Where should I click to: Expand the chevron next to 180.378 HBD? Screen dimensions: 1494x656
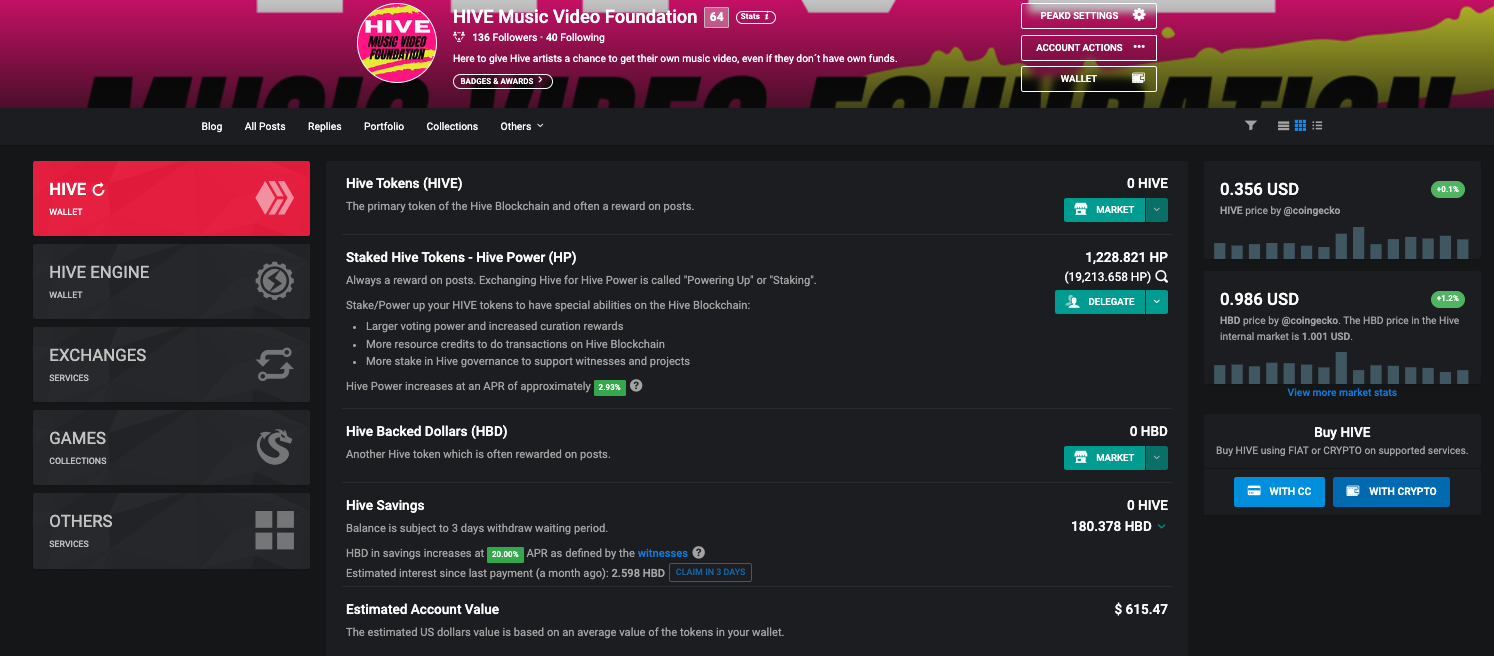pyautogui.click(x=1161, y=527)
